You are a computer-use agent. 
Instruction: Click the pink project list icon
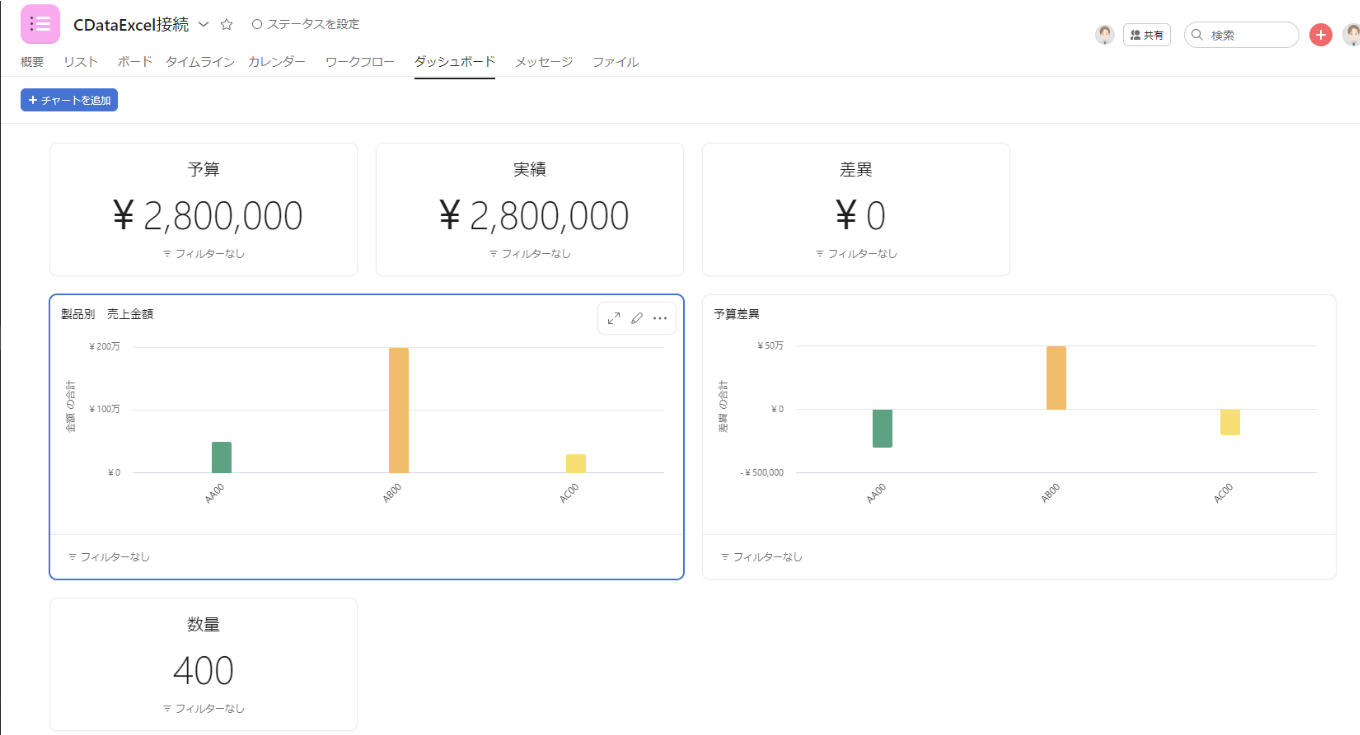point(40,24)
